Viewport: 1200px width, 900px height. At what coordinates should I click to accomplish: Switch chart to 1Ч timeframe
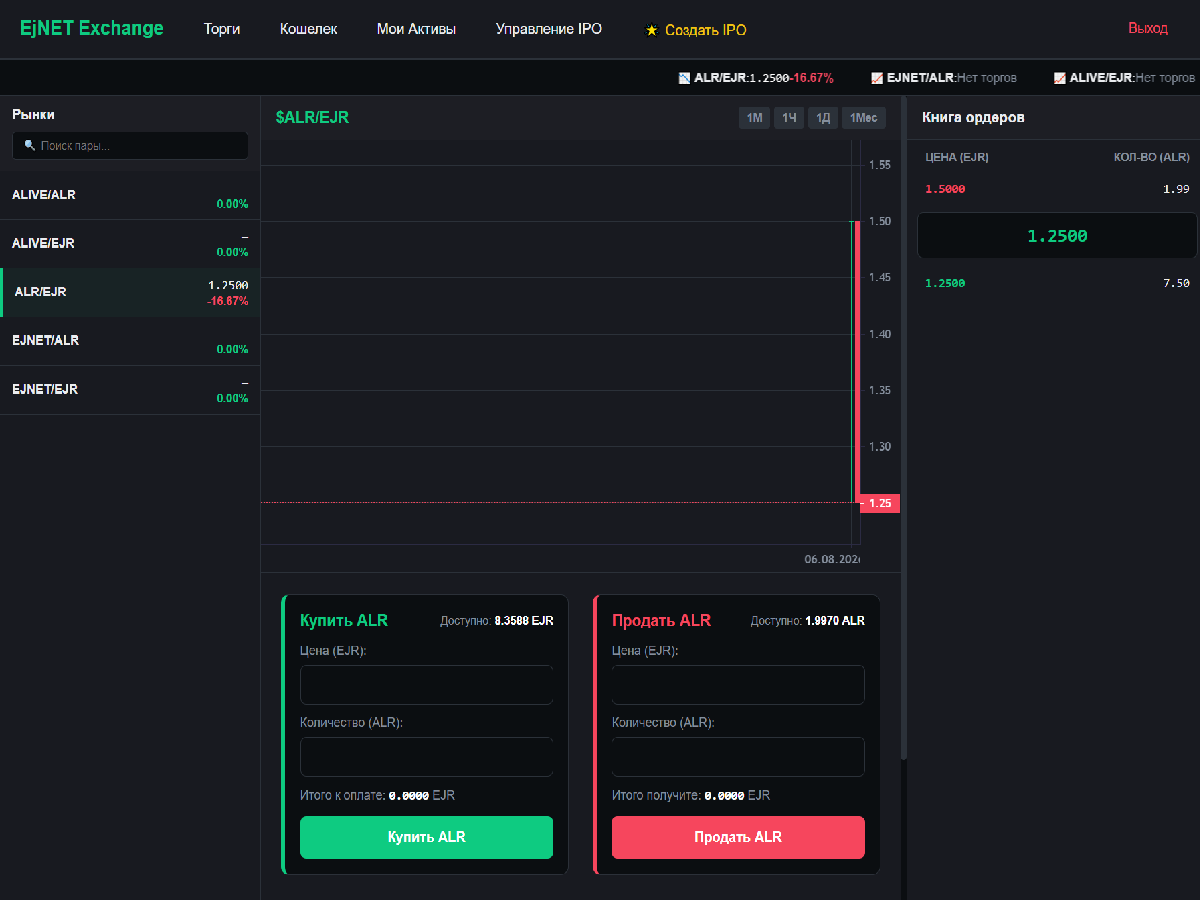(789, 118)
